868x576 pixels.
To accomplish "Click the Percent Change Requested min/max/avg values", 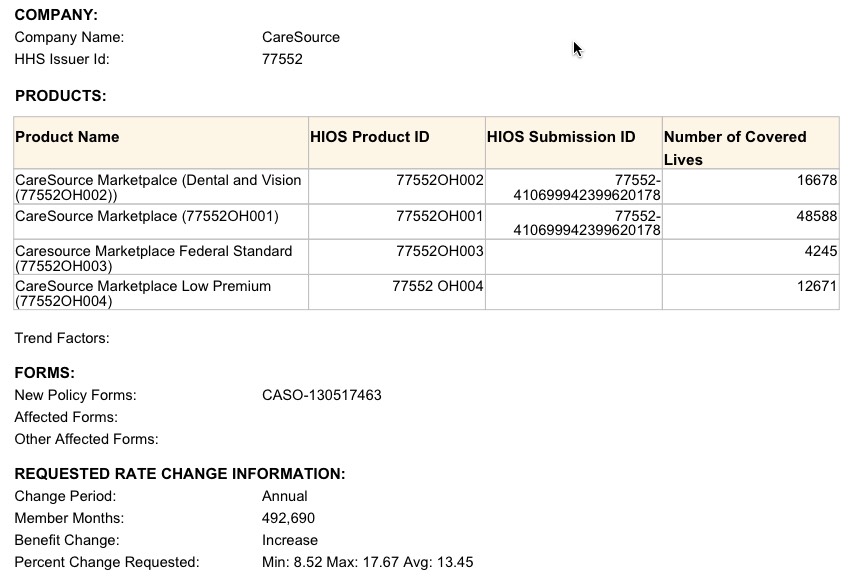I will pos(367,562).
